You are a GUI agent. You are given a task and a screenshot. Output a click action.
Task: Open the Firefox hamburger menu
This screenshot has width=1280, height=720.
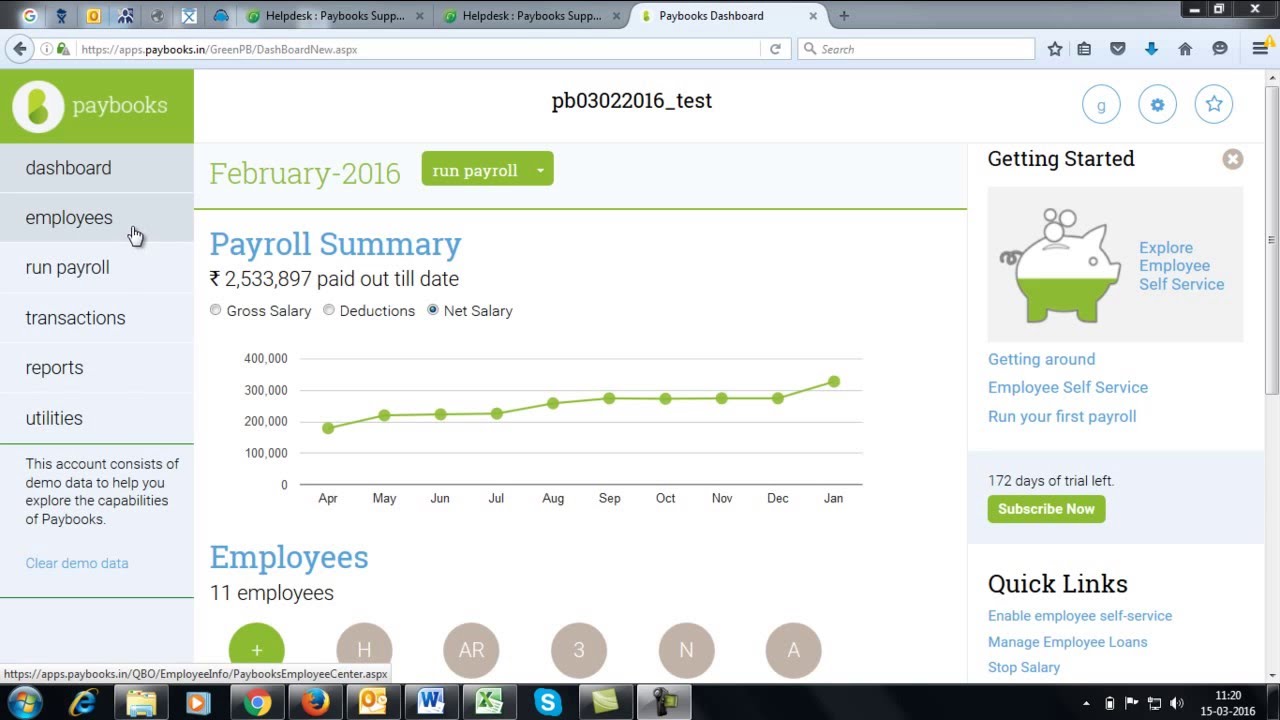[1260, 49]
